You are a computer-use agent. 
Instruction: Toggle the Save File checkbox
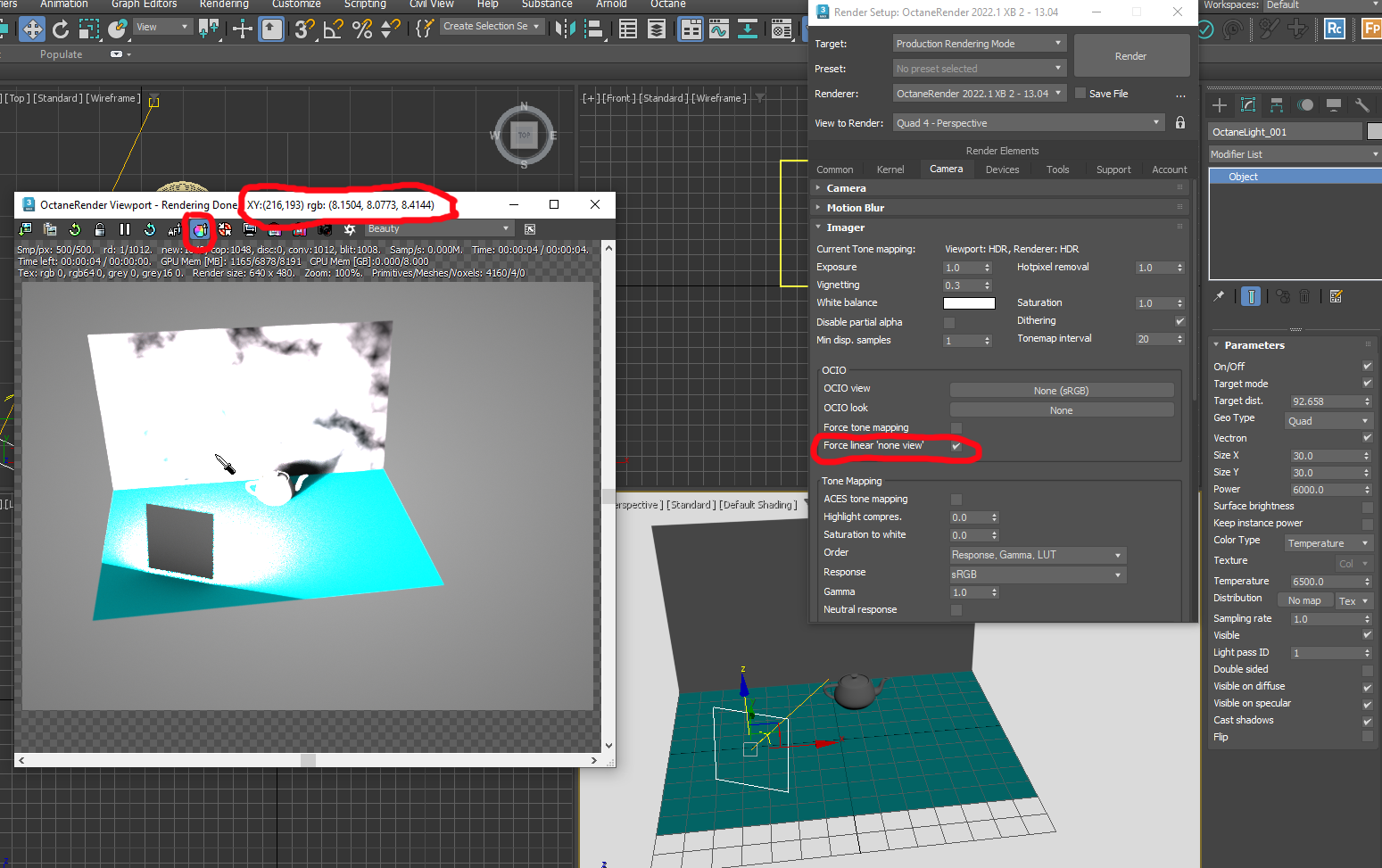pyautogui.click(x=1080, y=93)
